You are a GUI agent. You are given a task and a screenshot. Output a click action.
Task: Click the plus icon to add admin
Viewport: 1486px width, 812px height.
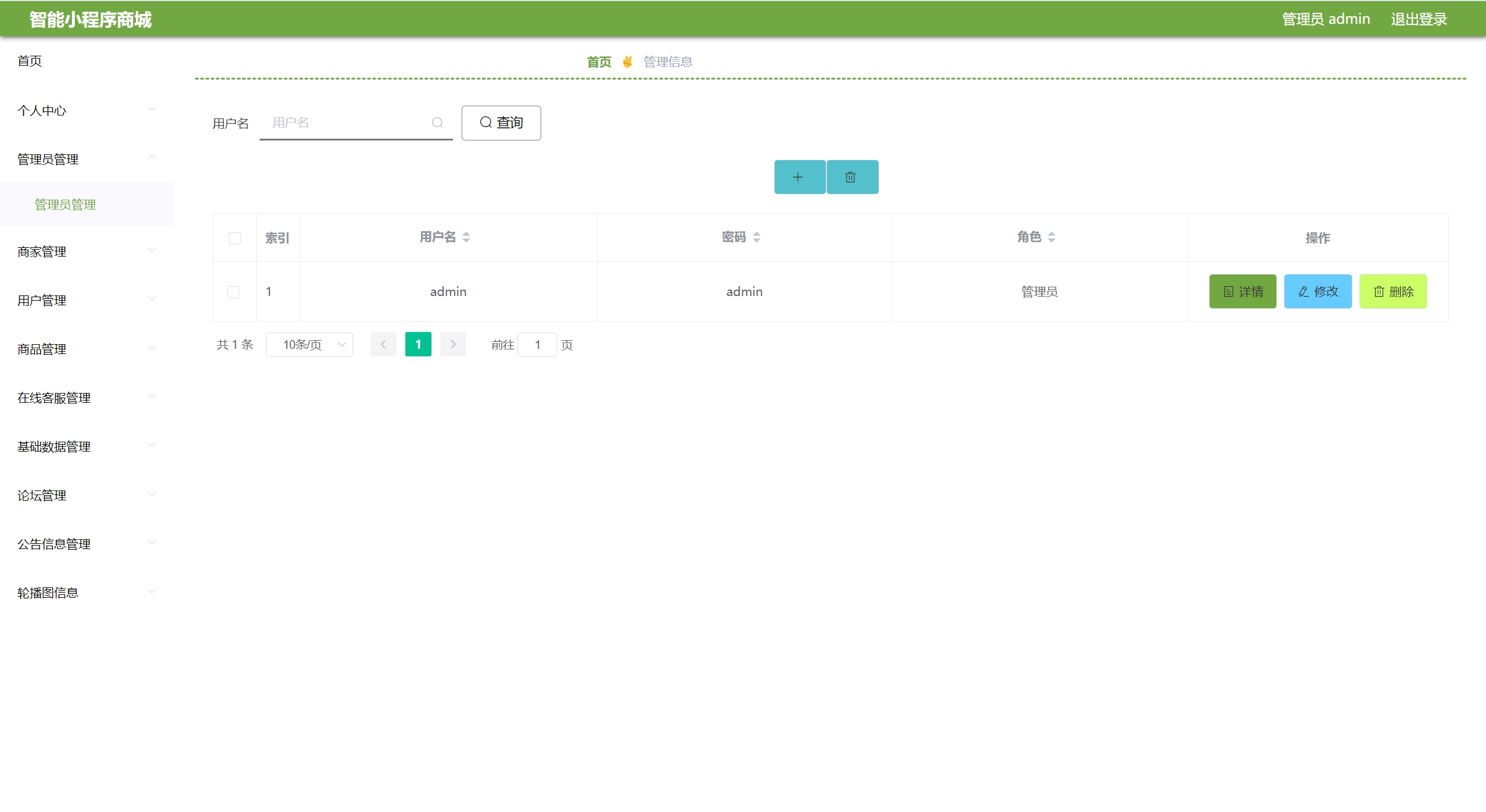pos(799,177)
